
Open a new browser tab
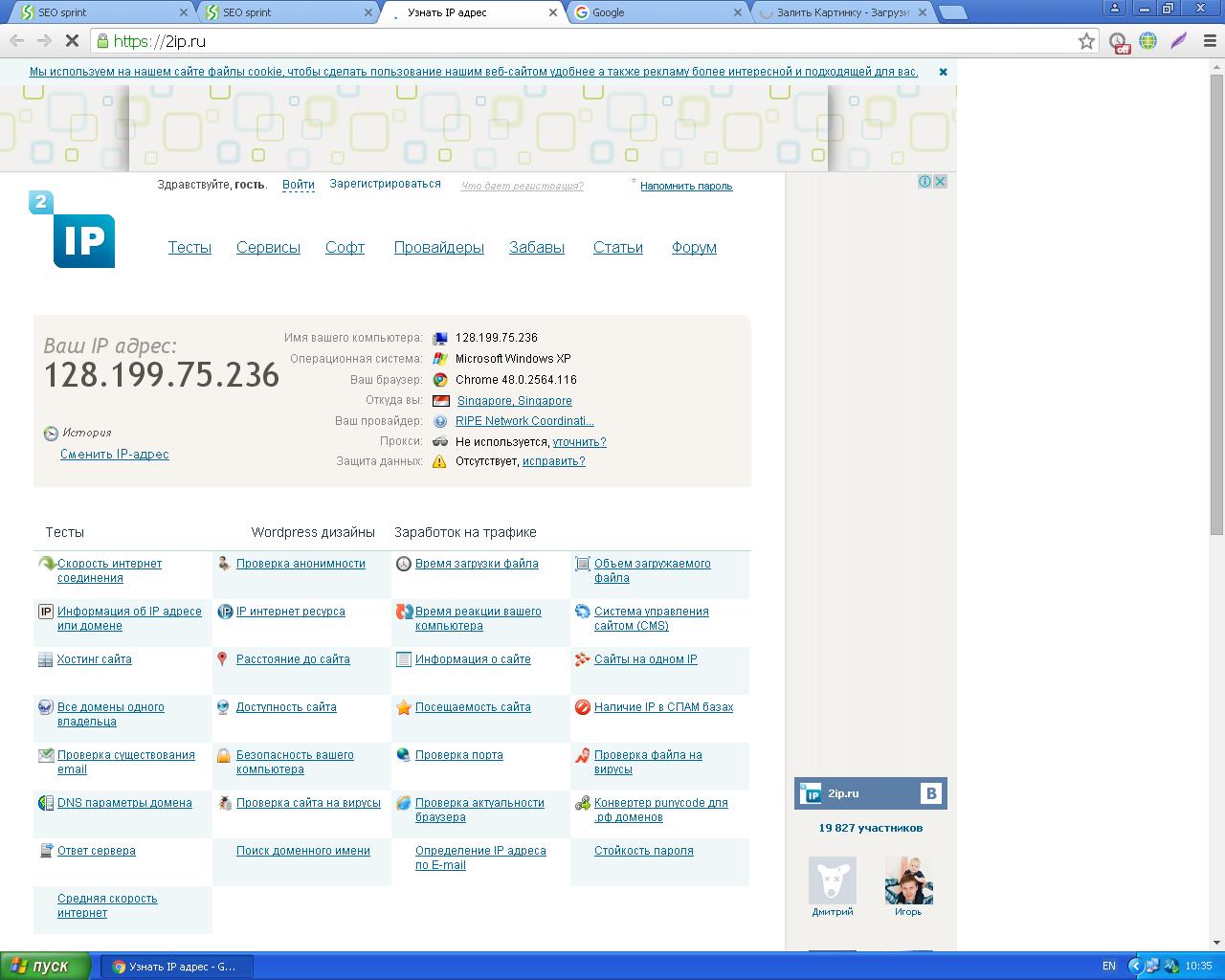(952, 12)
